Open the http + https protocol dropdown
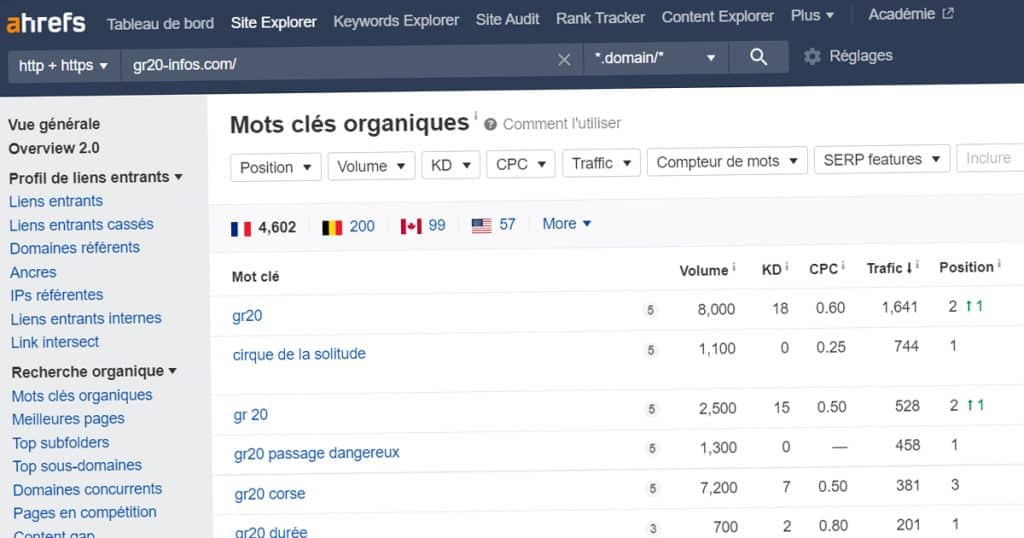This screenshot has width=1024, height=538. point(63,66)
